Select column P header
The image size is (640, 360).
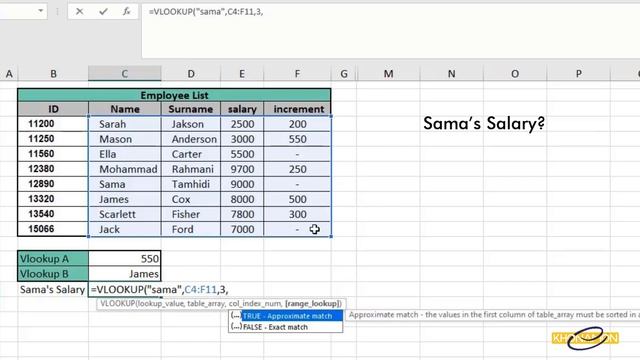[x=578, y=74]
